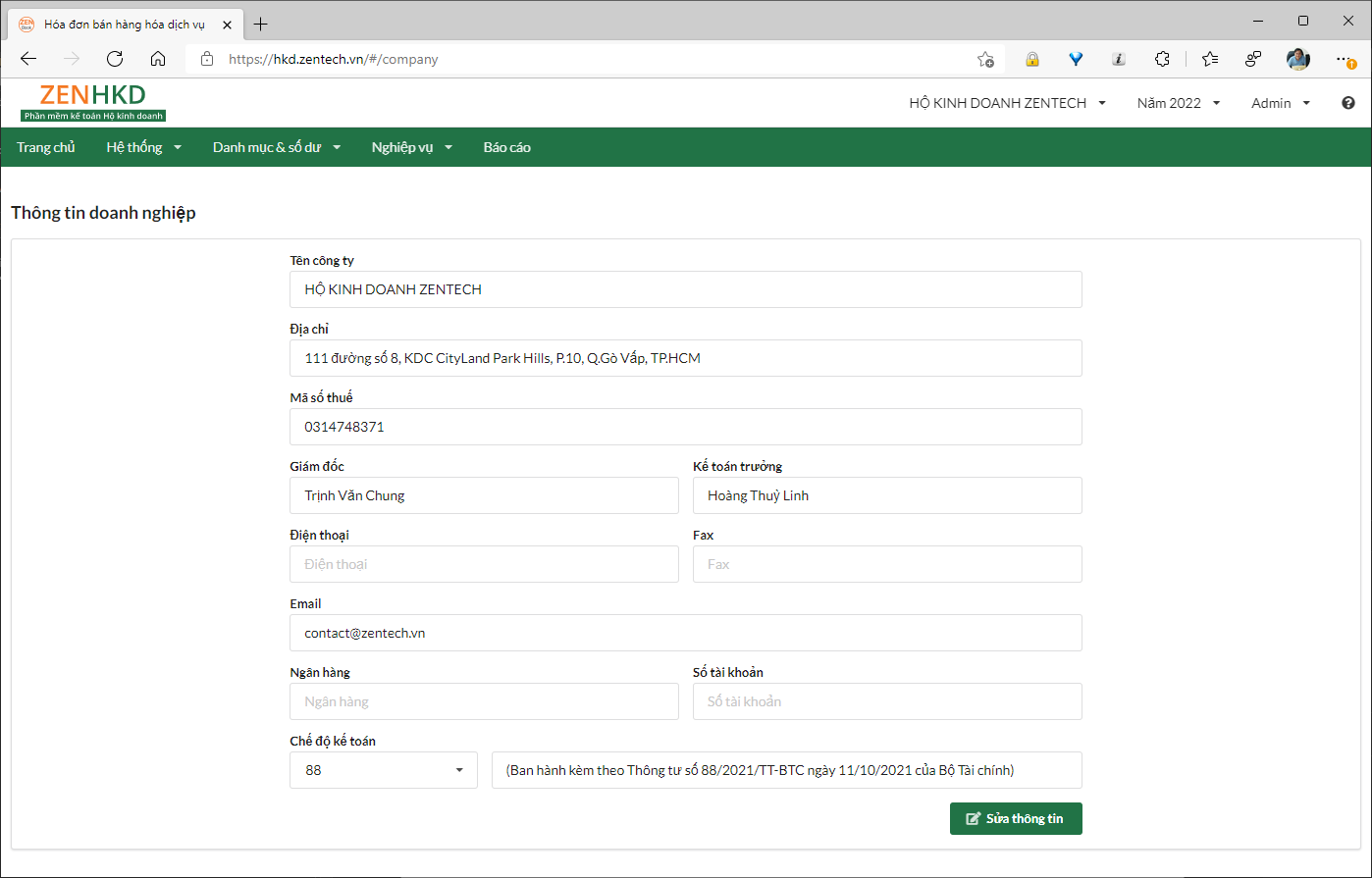Navigate to Trang chủ
The width and height of the screenshot is (1372, 878).
click(x=46, y=147)
